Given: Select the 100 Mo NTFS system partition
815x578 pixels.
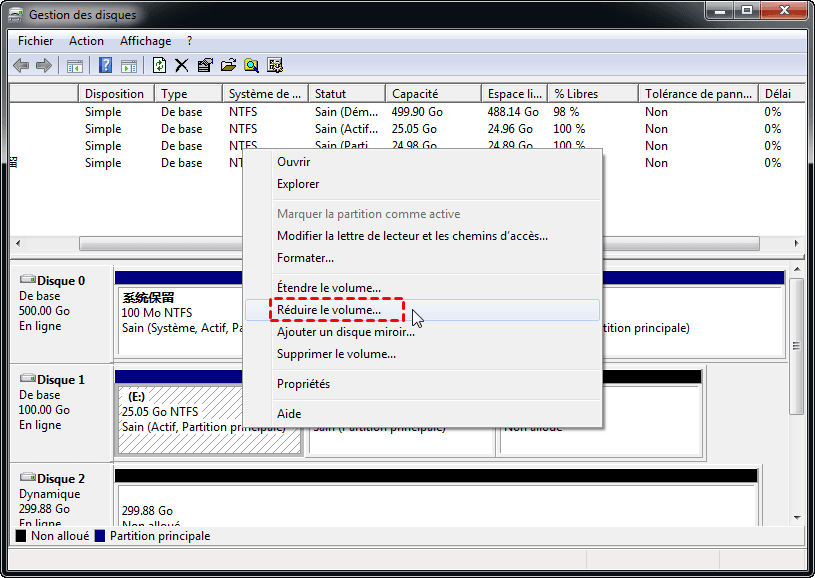Looking at the screenshot, I should [180, 320].
